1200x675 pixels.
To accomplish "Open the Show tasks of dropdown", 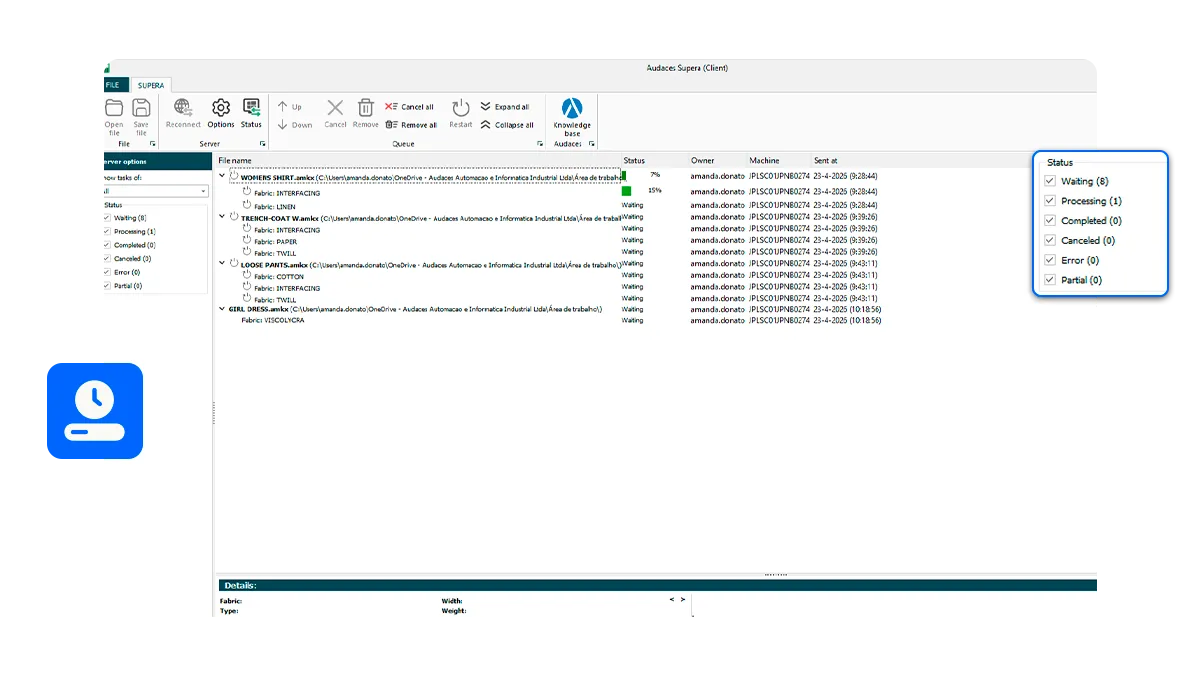I will tap(155, 190).
